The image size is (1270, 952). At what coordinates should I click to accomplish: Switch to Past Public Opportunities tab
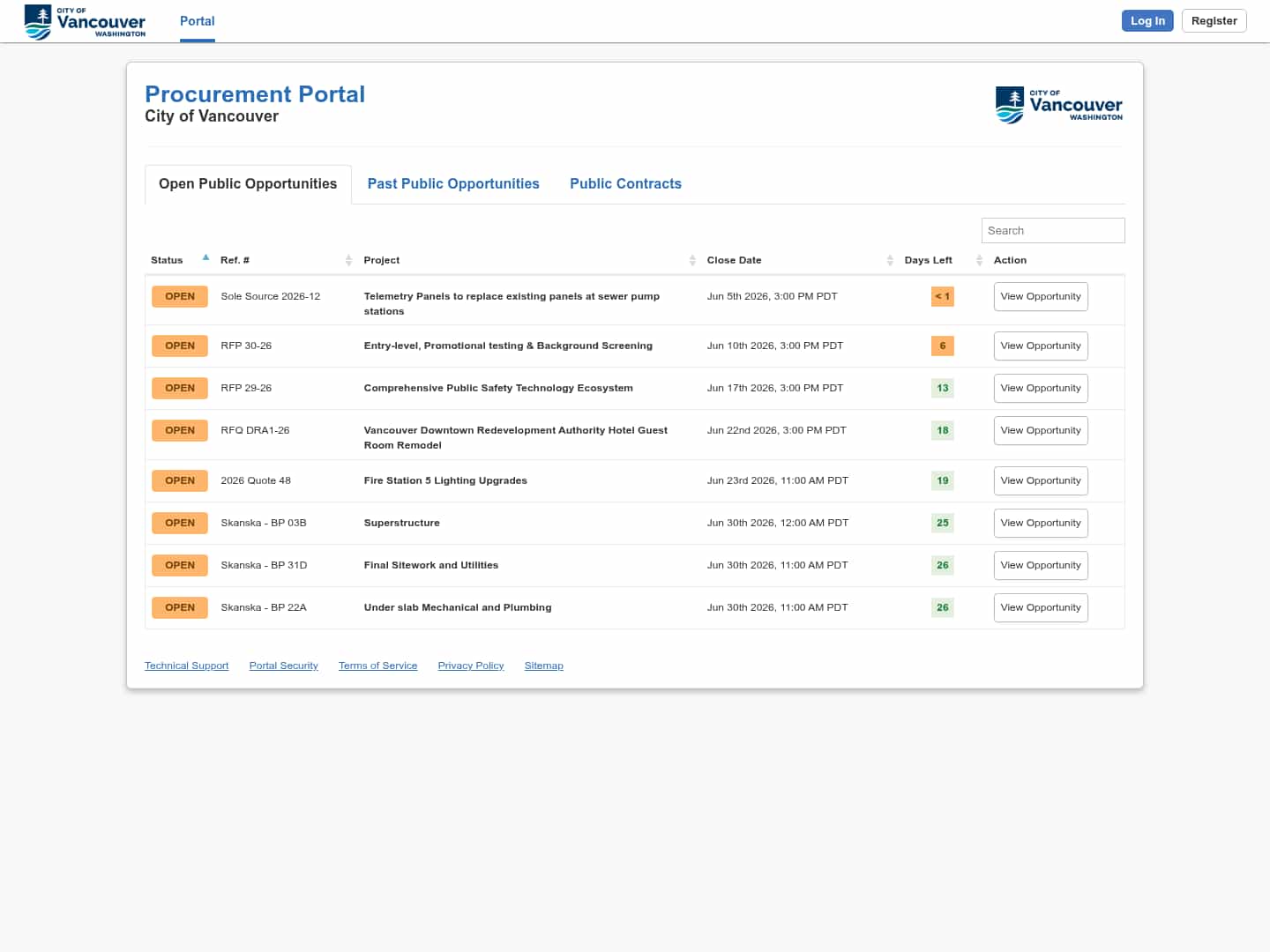click(453, 183)
